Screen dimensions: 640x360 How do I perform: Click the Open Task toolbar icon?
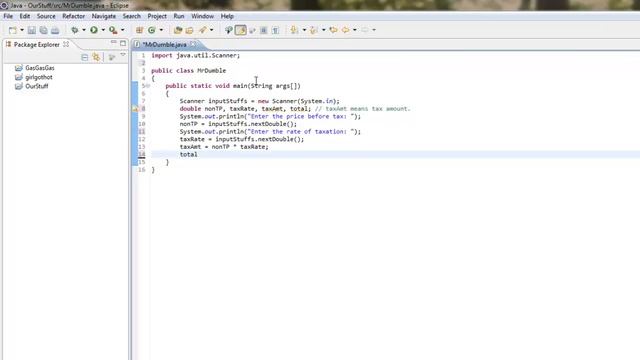point(189,30)
